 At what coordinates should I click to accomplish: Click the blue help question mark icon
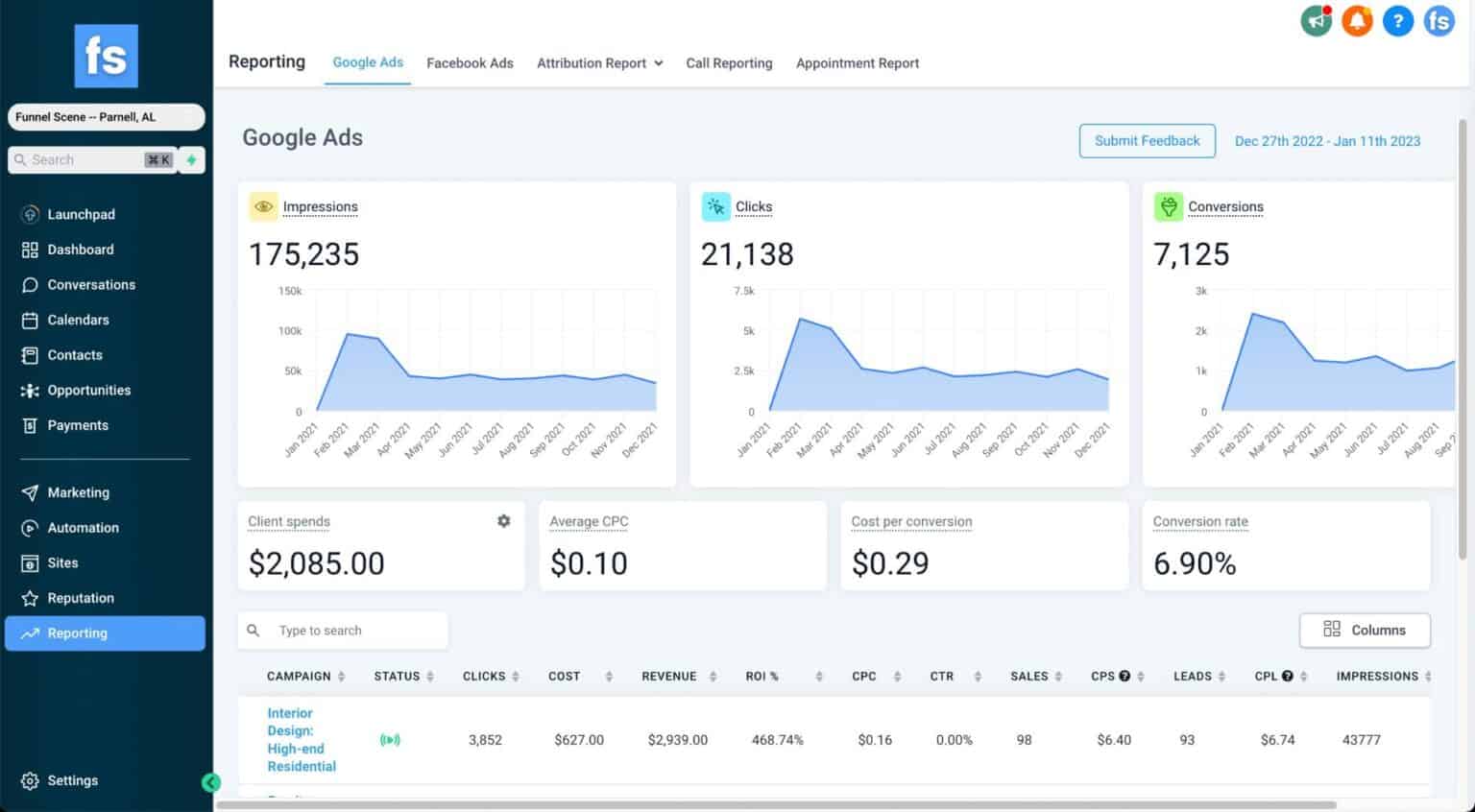point(1397,21)
